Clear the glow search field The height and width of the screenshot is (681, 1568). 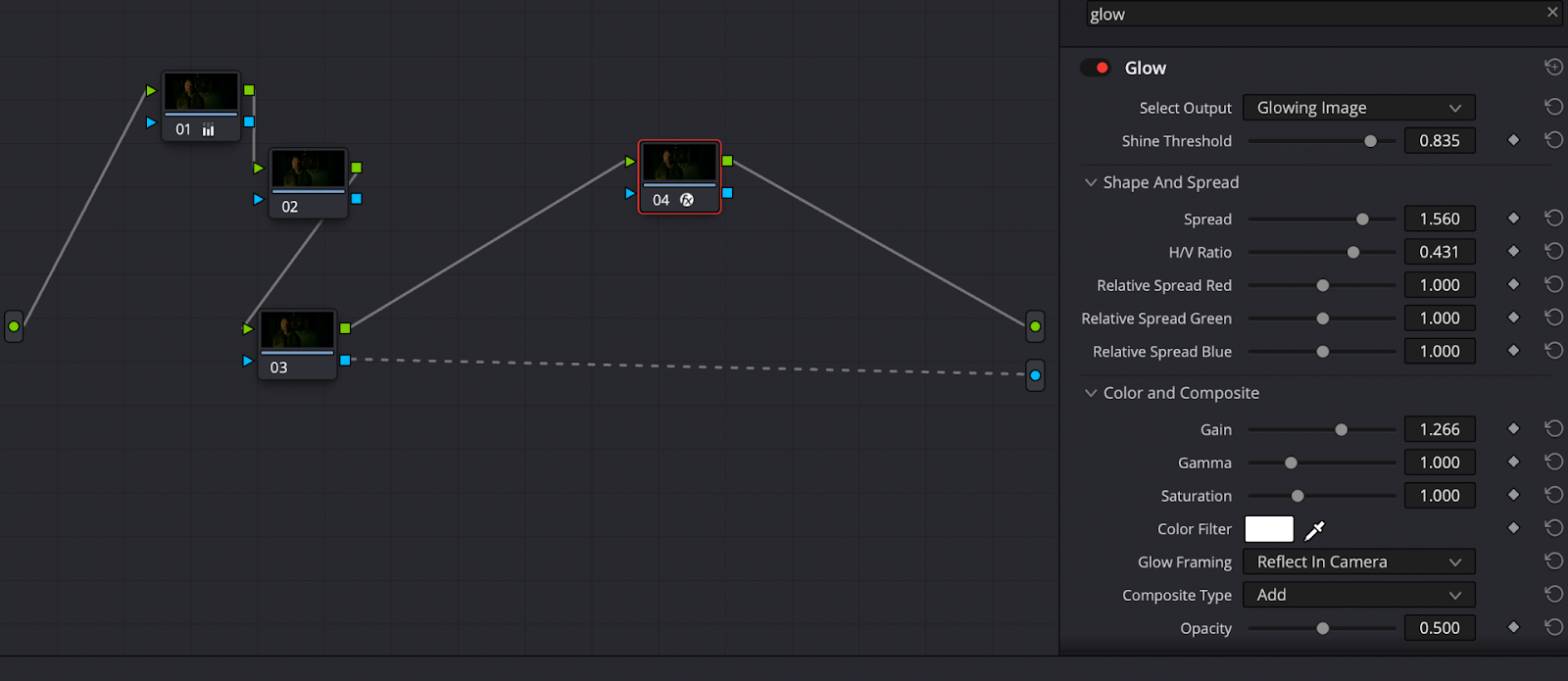1552,13
